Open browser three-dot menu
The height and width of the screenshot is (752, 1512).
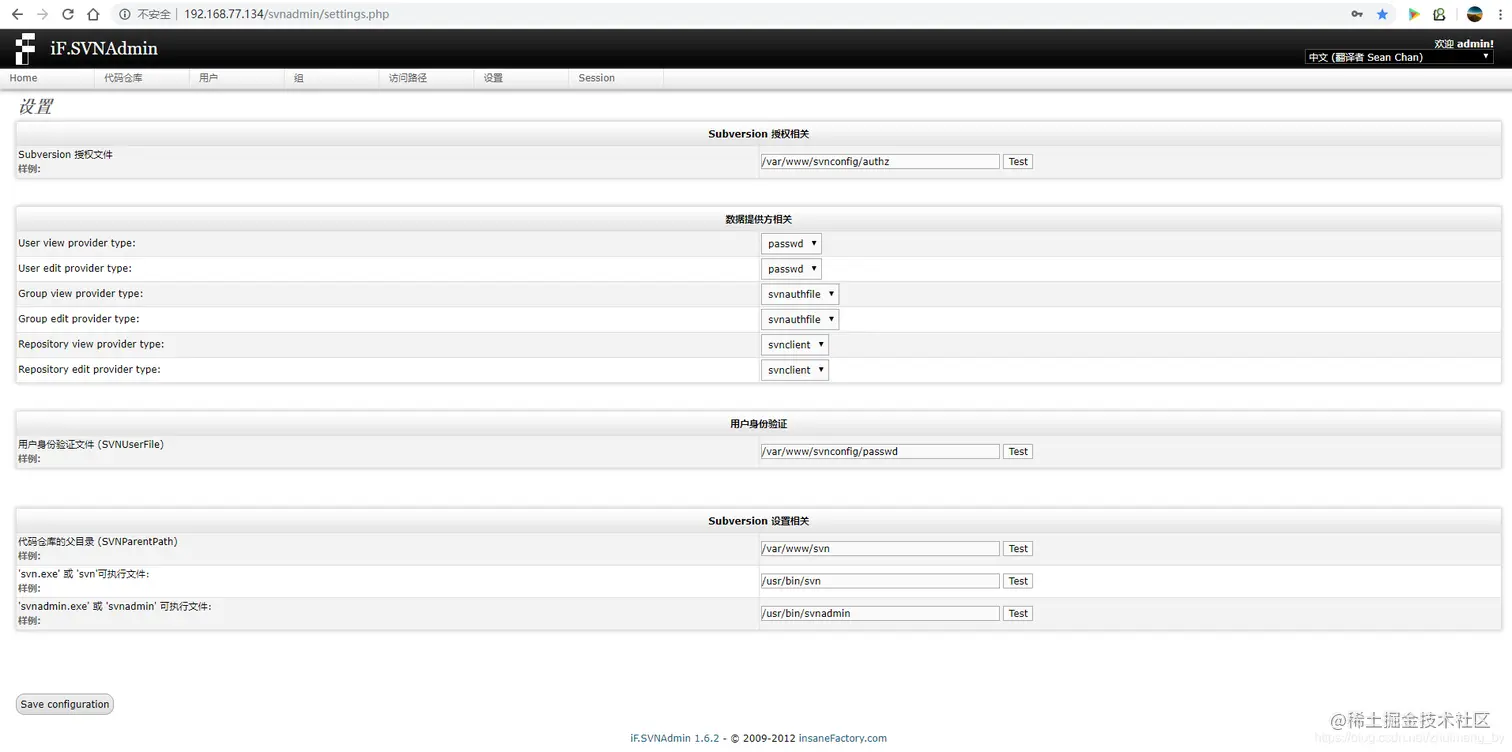click(1500, 14)
